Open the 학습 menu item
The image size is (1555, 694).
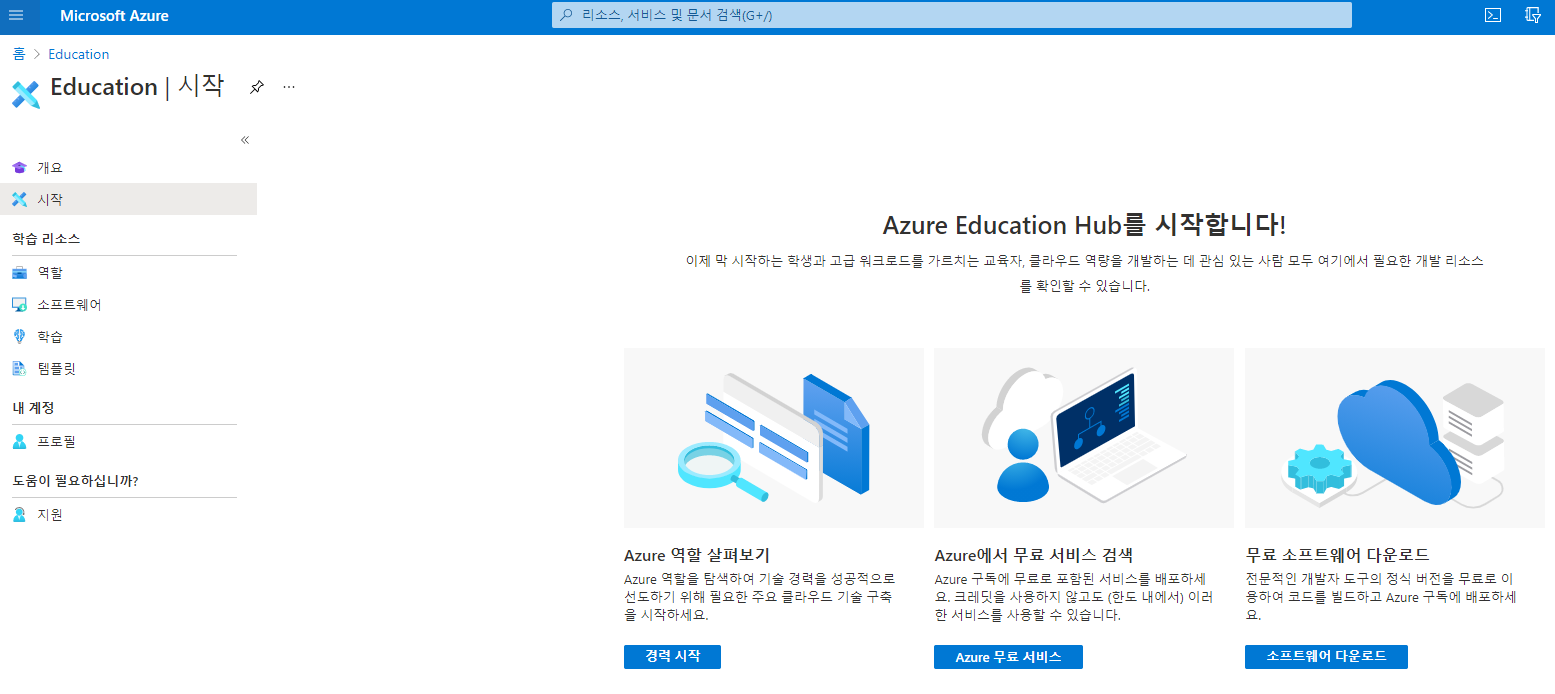pyautogui.click(x=128, y=337)
